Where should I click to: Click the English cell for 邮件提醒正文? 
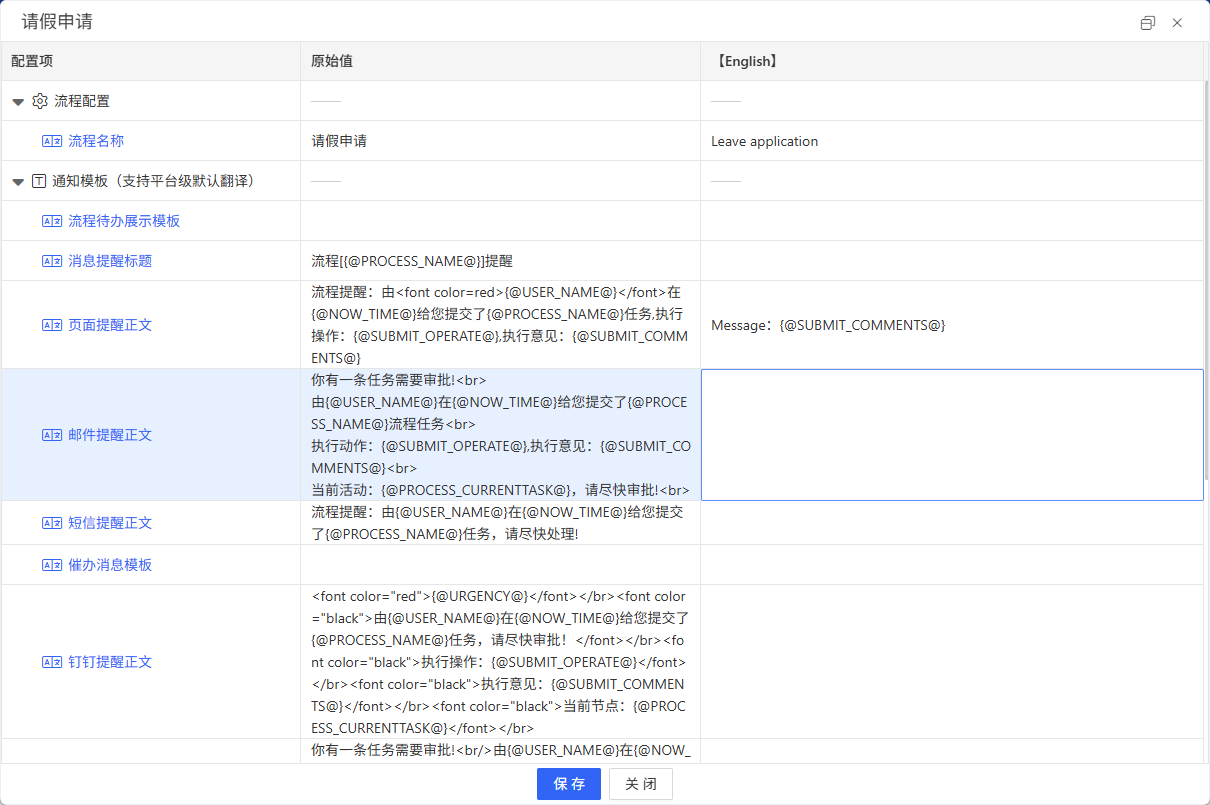click(951, 435)
